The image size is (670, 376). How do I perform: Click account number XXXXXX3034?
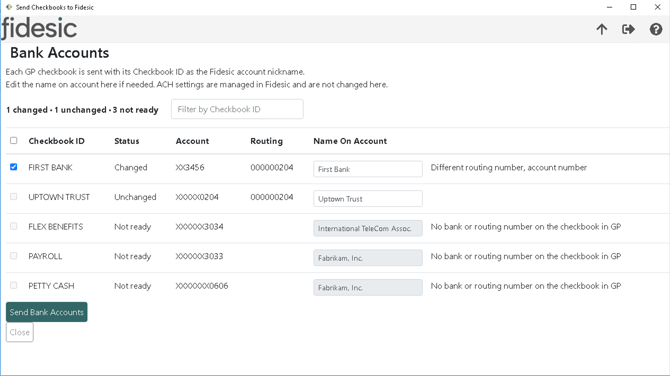(199, 226)
